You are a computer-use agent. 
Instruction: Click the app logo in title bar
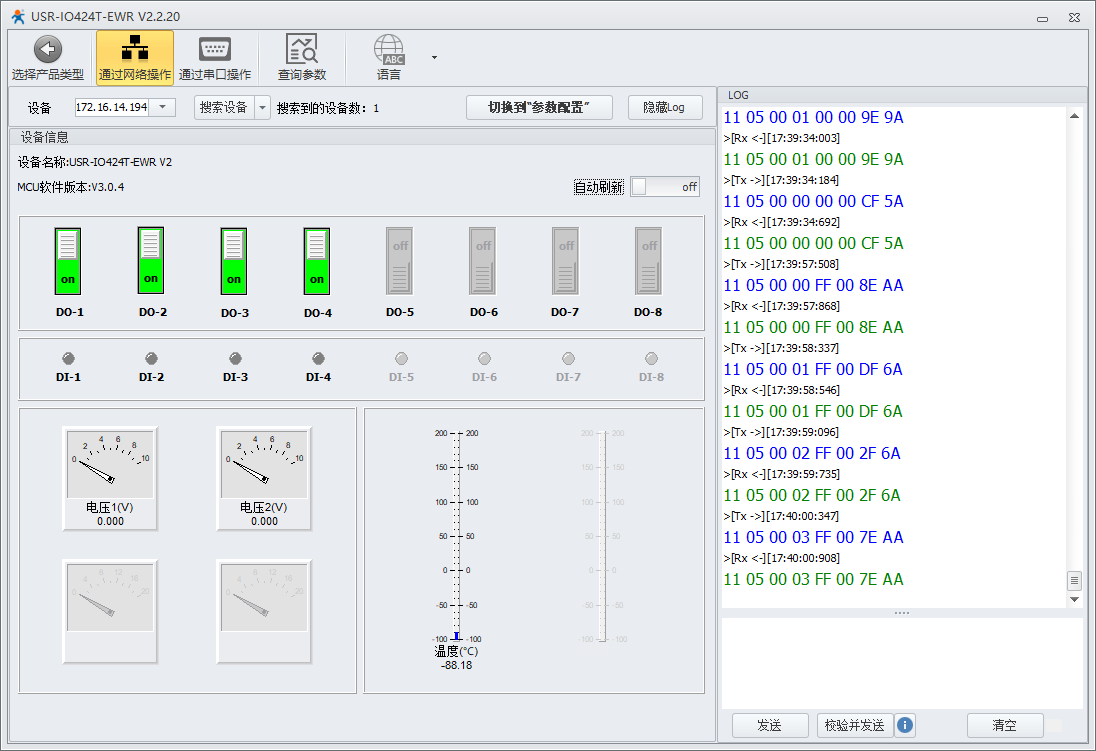click(x=18, y=16)
